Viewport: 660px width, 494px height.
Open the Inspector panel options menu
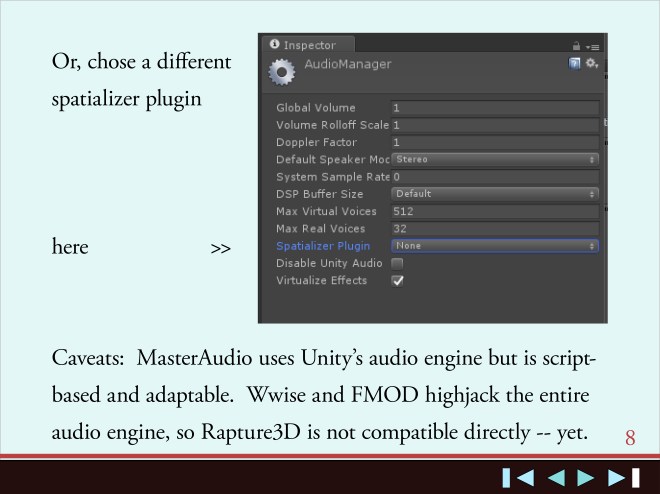click(593, 46)
